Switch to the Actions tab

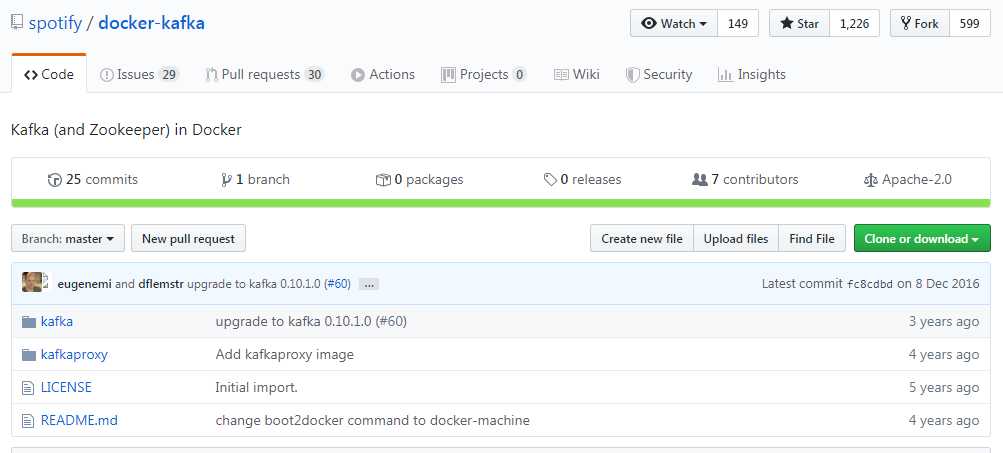tap(383, 74)
